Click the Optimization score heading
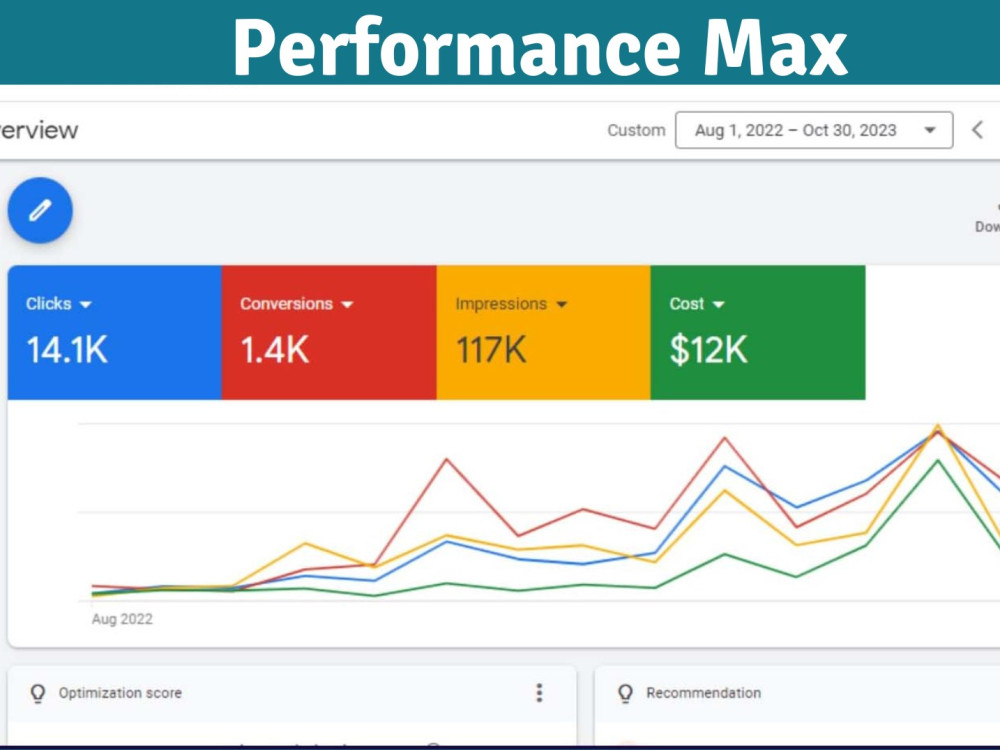Viewport: 1000px width, 750px height. click(120, 693)
